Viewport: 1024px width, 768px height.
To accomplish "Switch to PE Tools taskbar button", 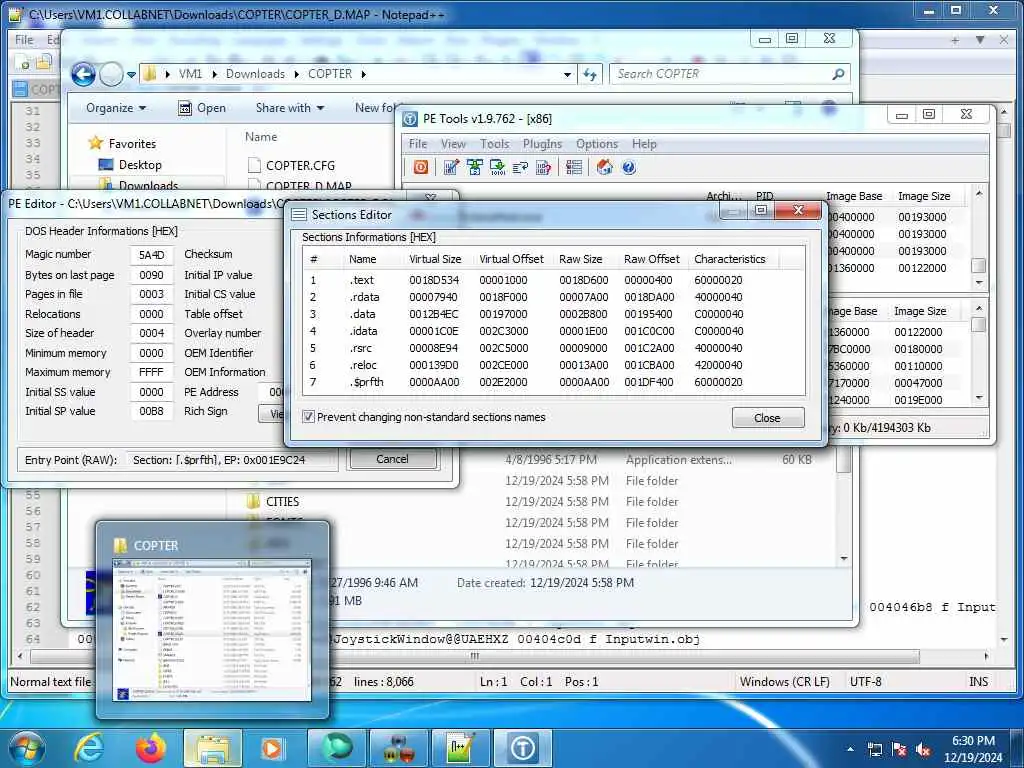I will click(522, 748).
